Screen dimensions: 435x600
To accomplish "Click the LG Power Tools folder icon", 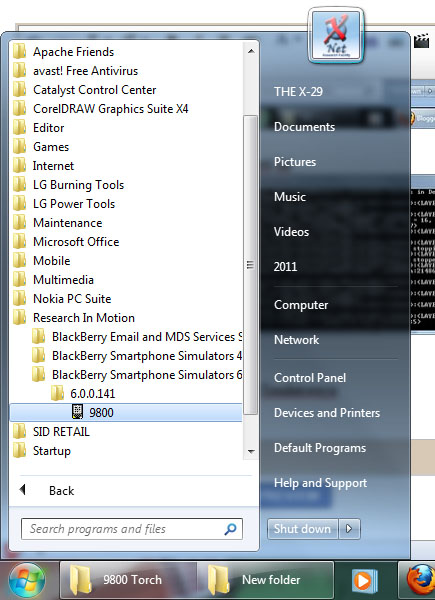I will [x=20, y=204].
